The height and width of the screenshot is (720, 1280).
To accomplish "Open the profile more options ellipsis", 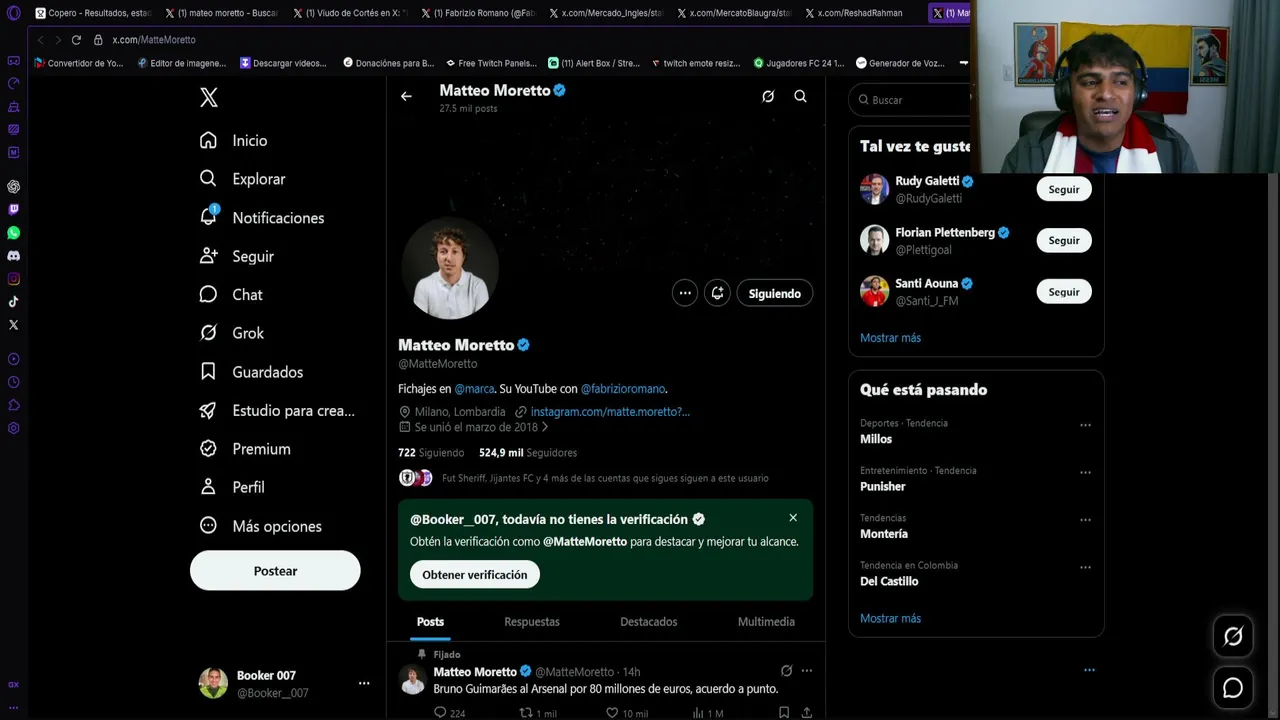I will pos(685,293).
